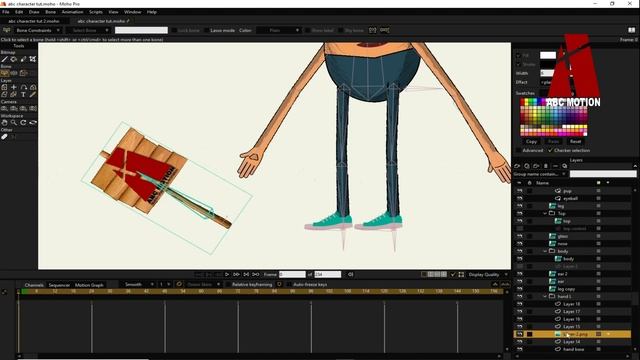Click the Duplicate Layer icon in Layers panel

527,166
